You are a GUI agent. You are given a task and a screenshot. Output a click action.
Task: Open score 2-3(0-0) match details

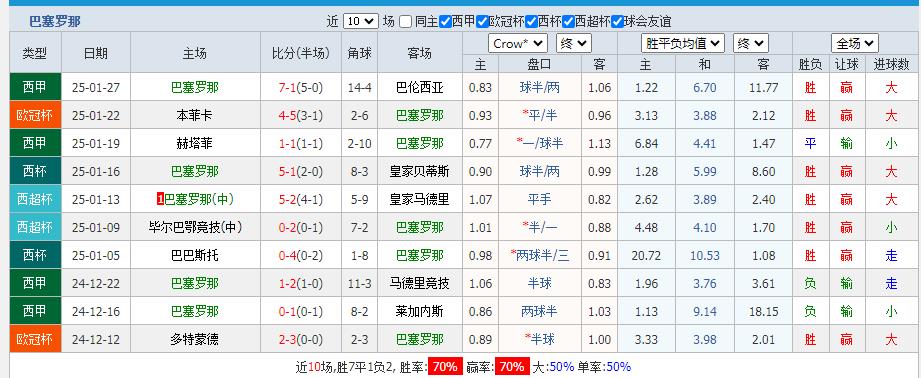point(301,339)
